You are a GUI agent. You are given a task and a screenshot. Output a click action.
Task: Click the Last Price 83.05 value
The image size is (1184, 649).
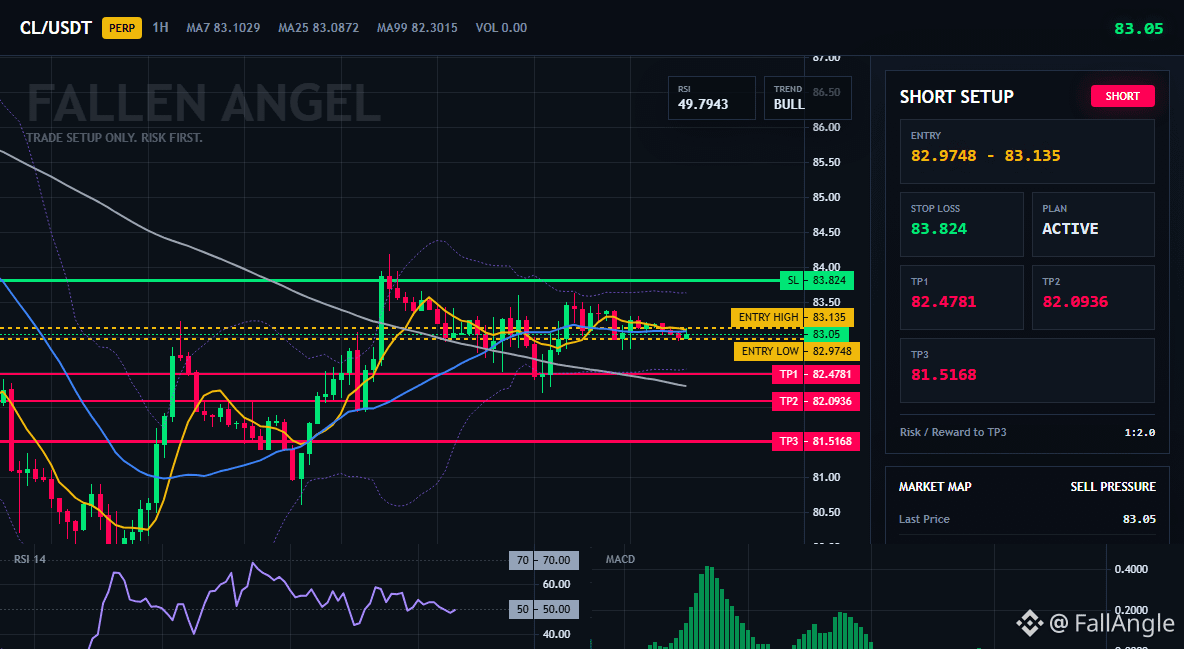click(x=1139, y=519)
